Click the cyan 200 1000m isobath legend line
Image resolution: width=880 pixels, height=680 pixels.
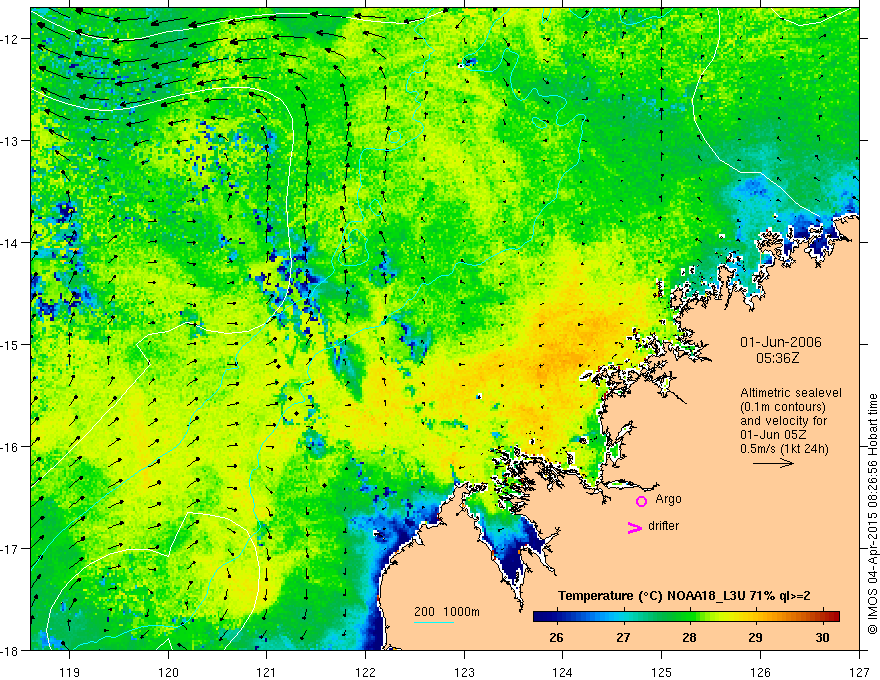pos(434,622)
